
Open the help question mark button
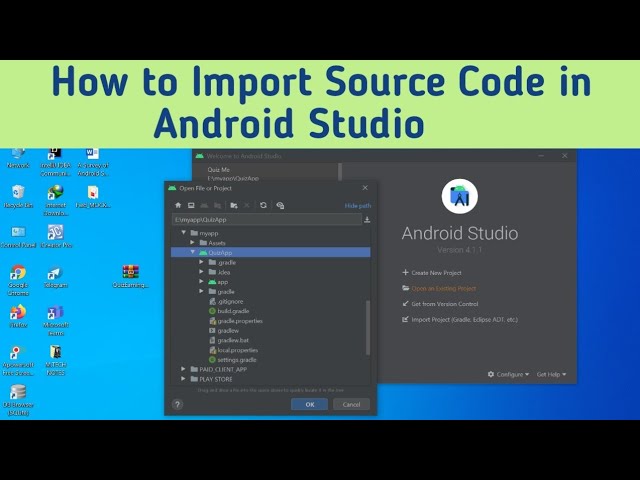pos(177,404)
